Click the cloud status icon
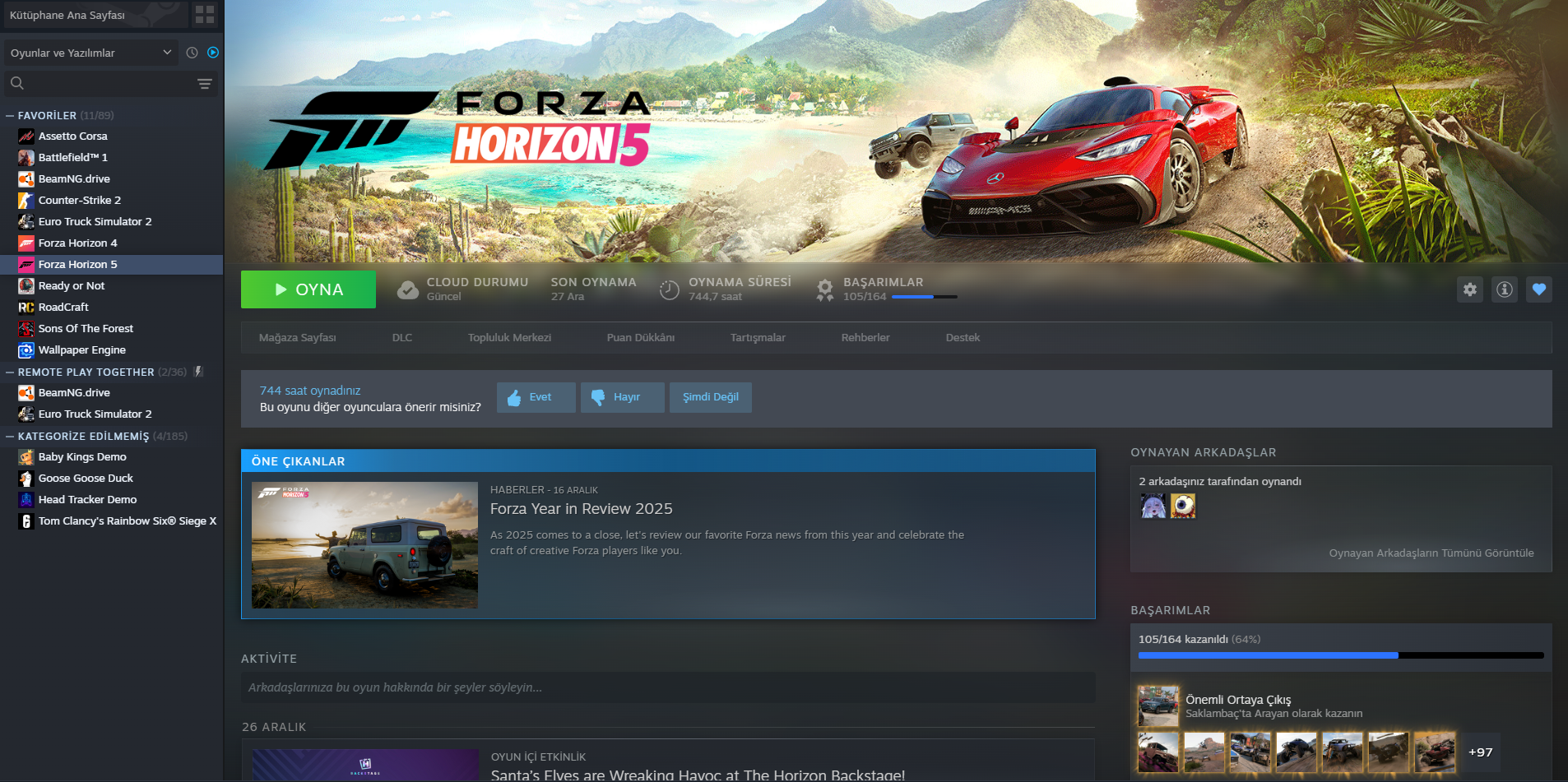Image resolution: width=1568 pixels, height=782 pixels. (408, 289)
